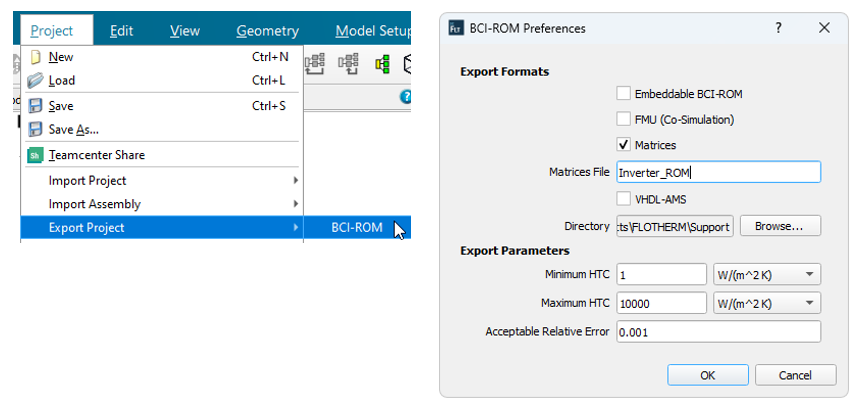
Task: Toggle the VHDL-AMS checkbox
Action: 625,199
